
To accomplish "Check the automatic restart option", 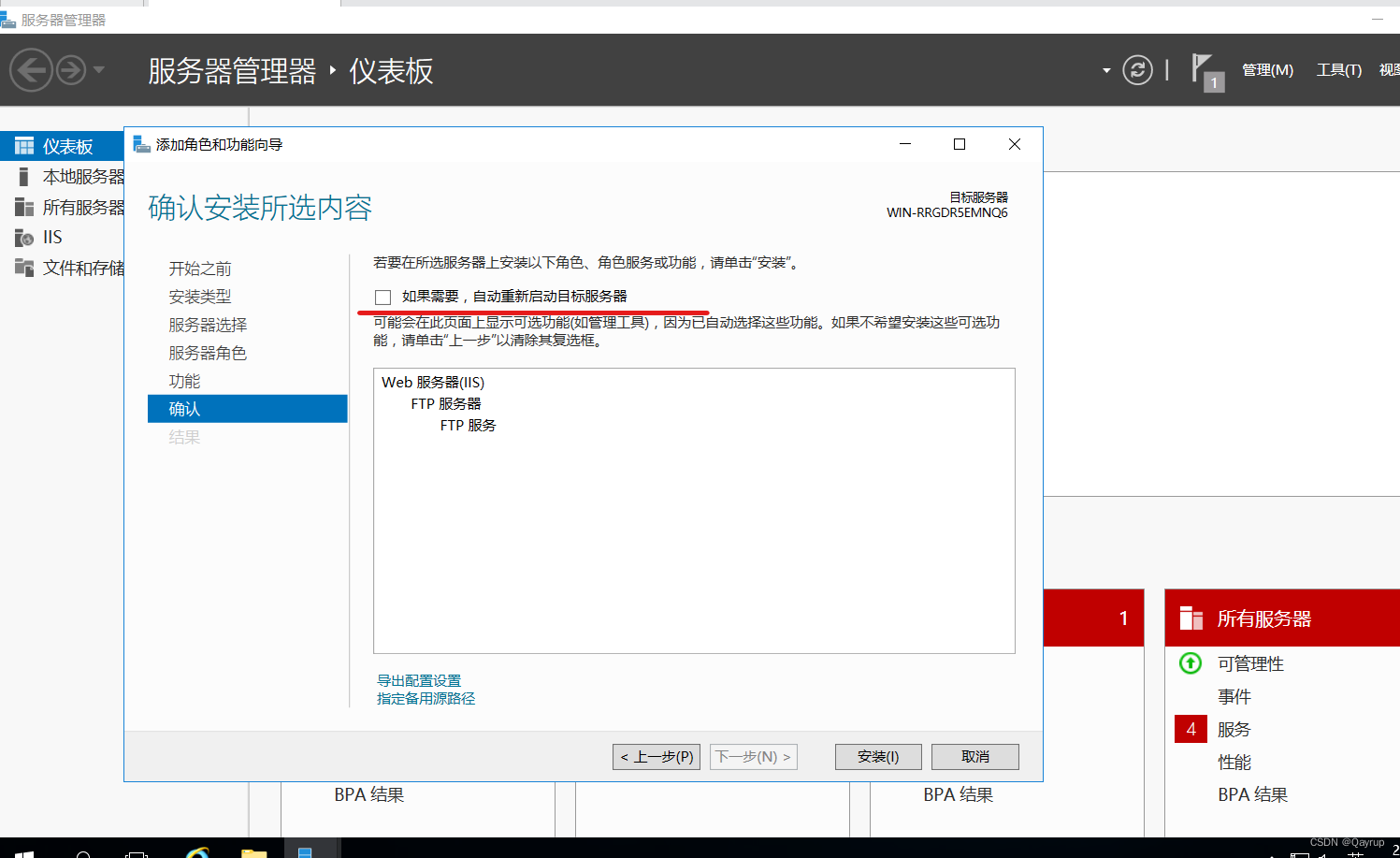I will click(382, 297).
